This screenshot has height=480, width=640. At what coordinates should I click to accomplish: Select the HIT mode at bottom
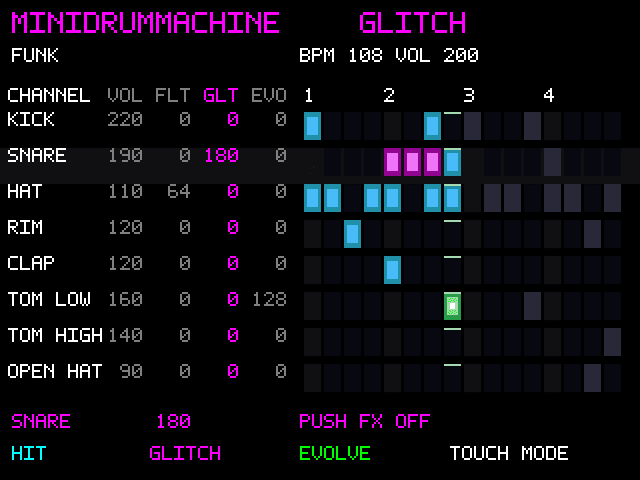[x=29, y=453]
